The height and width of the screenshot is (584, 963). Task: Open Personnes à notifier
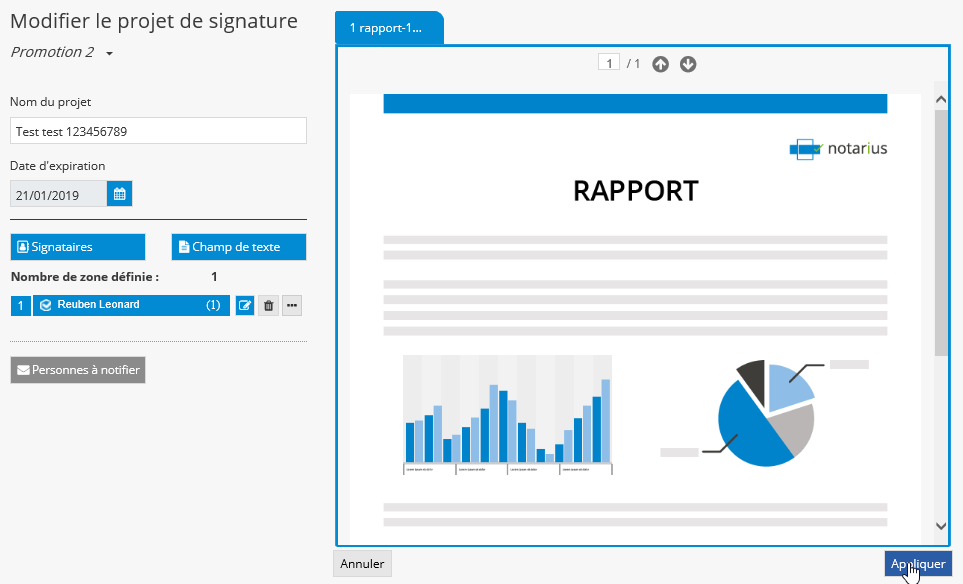coord(78,370)
